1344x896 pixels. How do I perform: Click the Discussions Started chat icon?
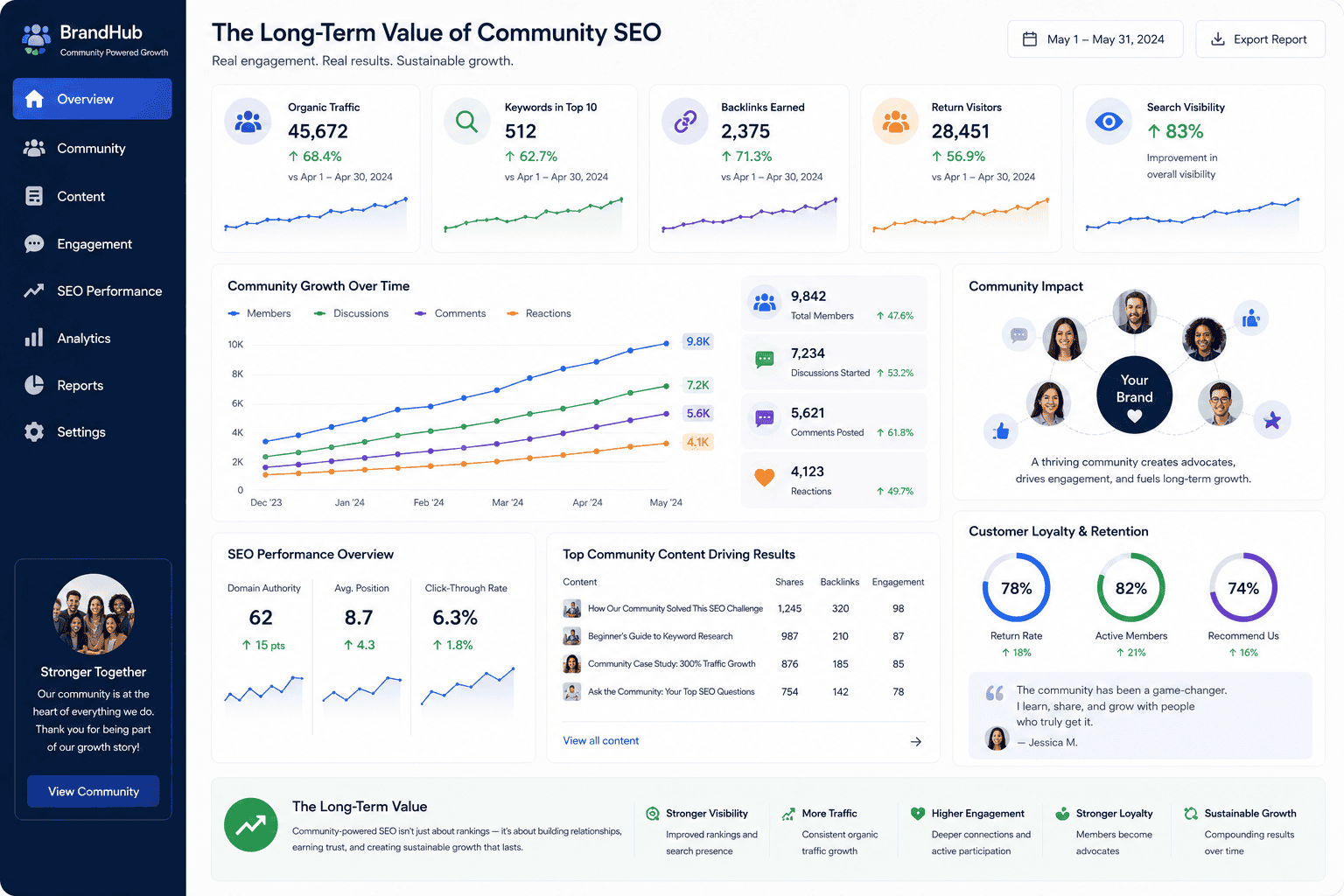pos(765,360)
